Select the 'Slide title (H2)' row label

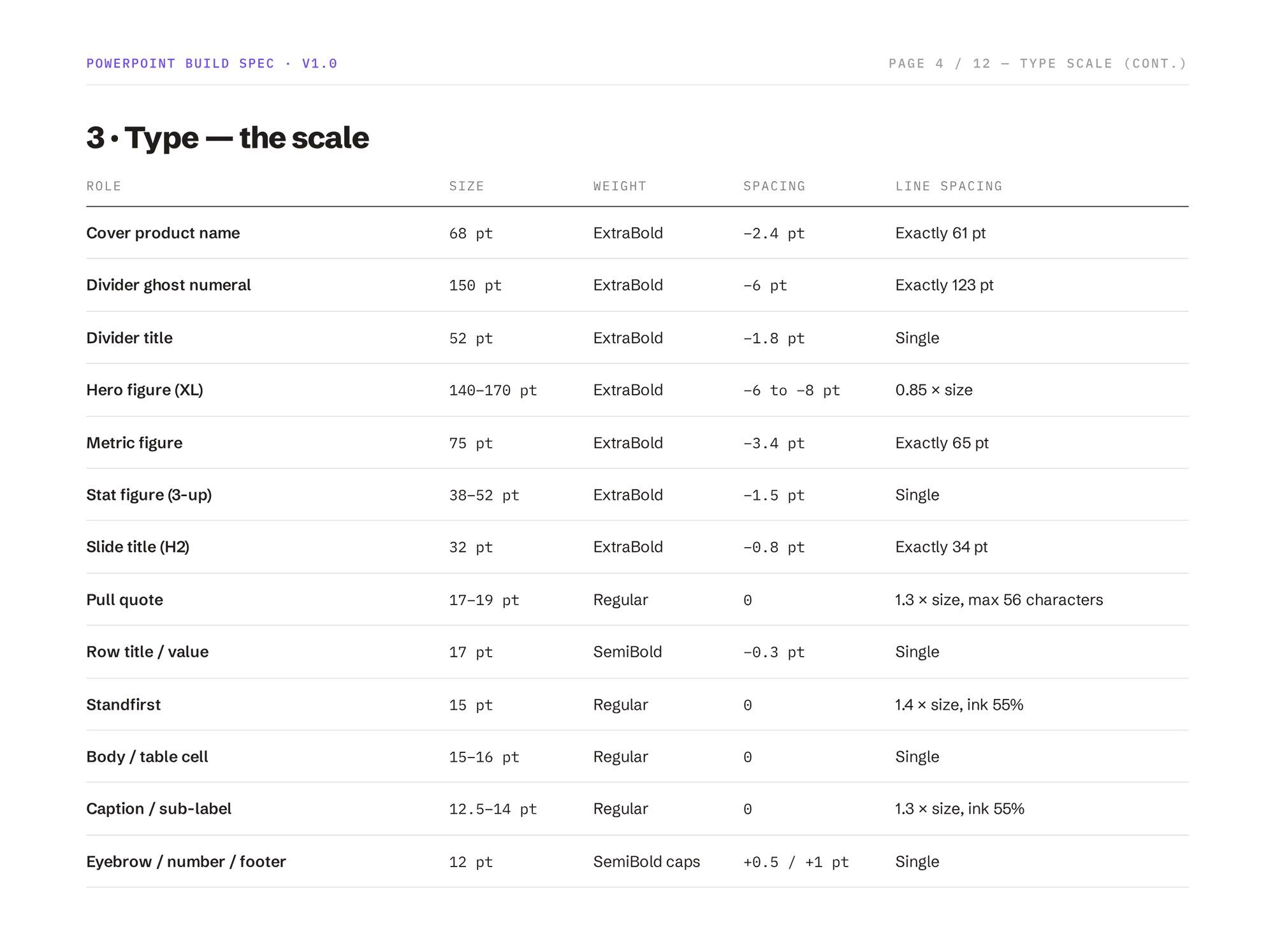[138, 547]
